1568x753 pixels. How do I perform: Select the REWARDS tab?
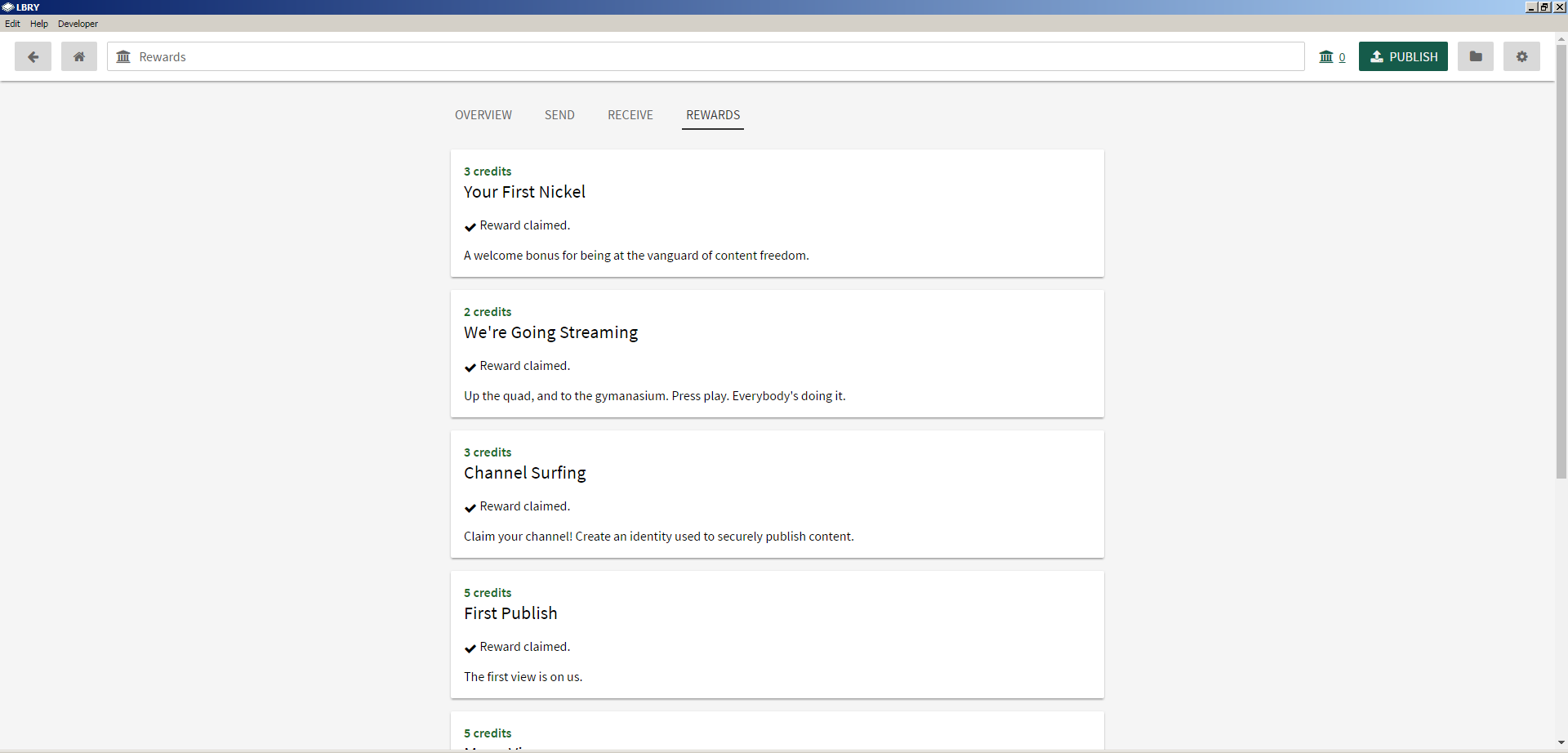pyautogui.click(x=713, y=115)
